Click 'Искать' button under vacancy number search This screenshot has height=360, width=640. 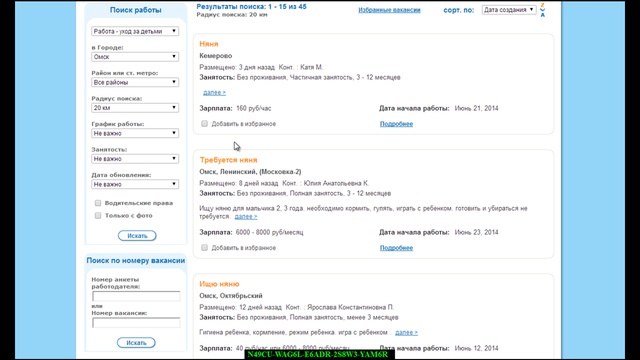pos(136,342)
